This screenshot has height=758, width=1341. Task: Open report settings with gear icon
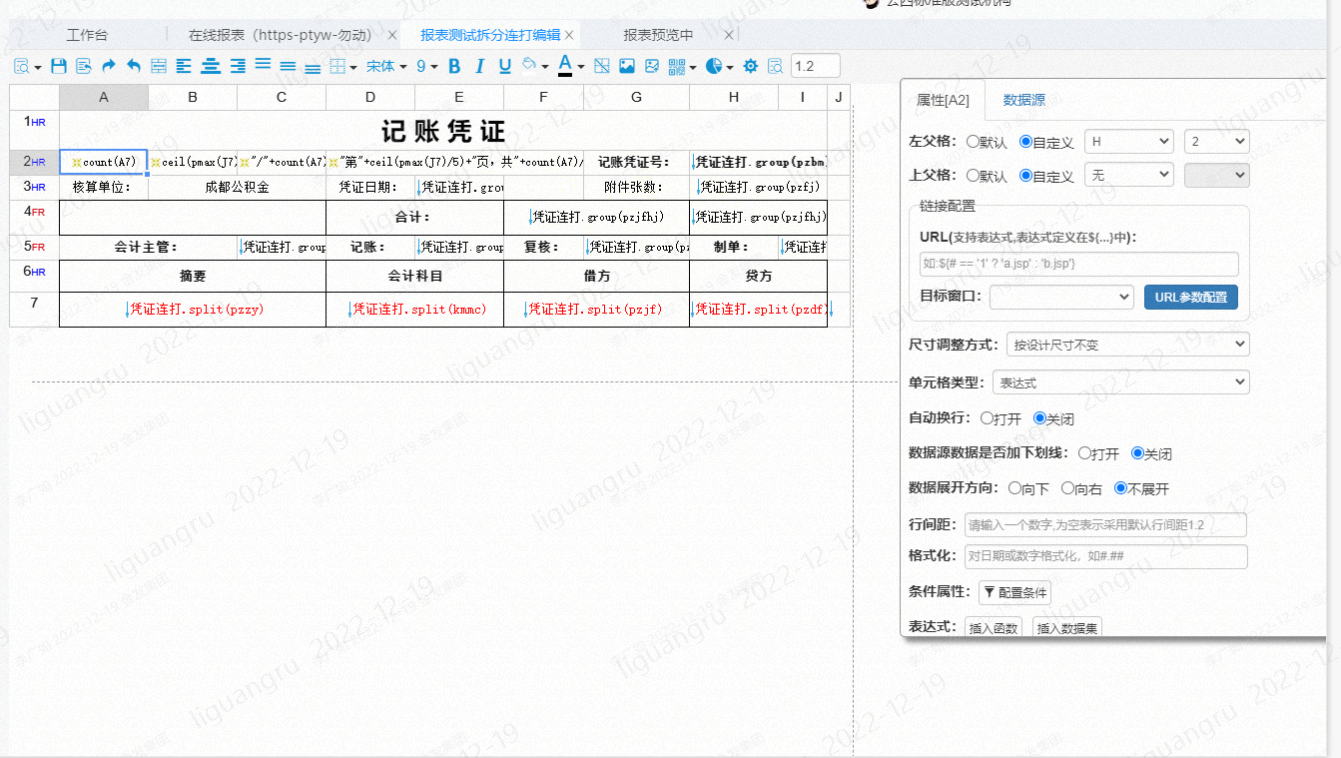[751, 66]
